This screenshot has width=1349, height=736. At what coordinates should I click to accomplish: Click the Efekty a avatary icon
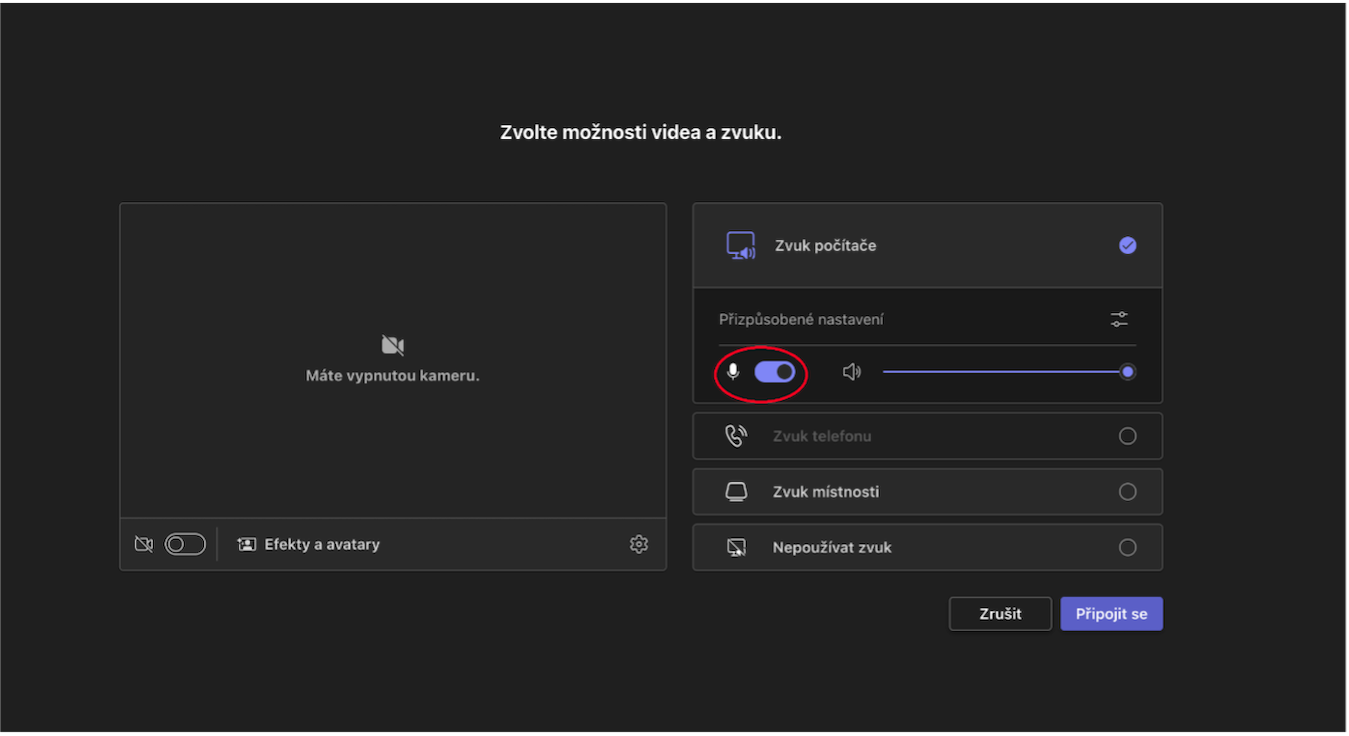tap(246, 544)
